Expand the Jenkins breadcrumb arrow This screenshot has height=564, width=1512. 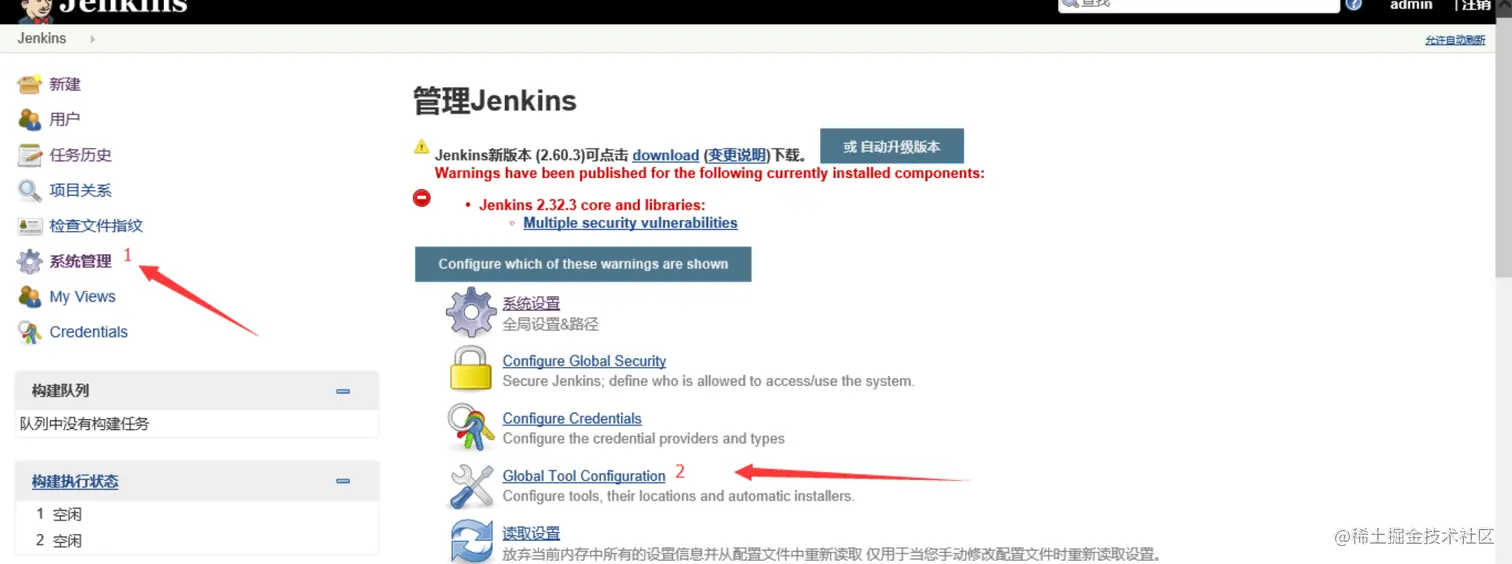pos(92,39)
